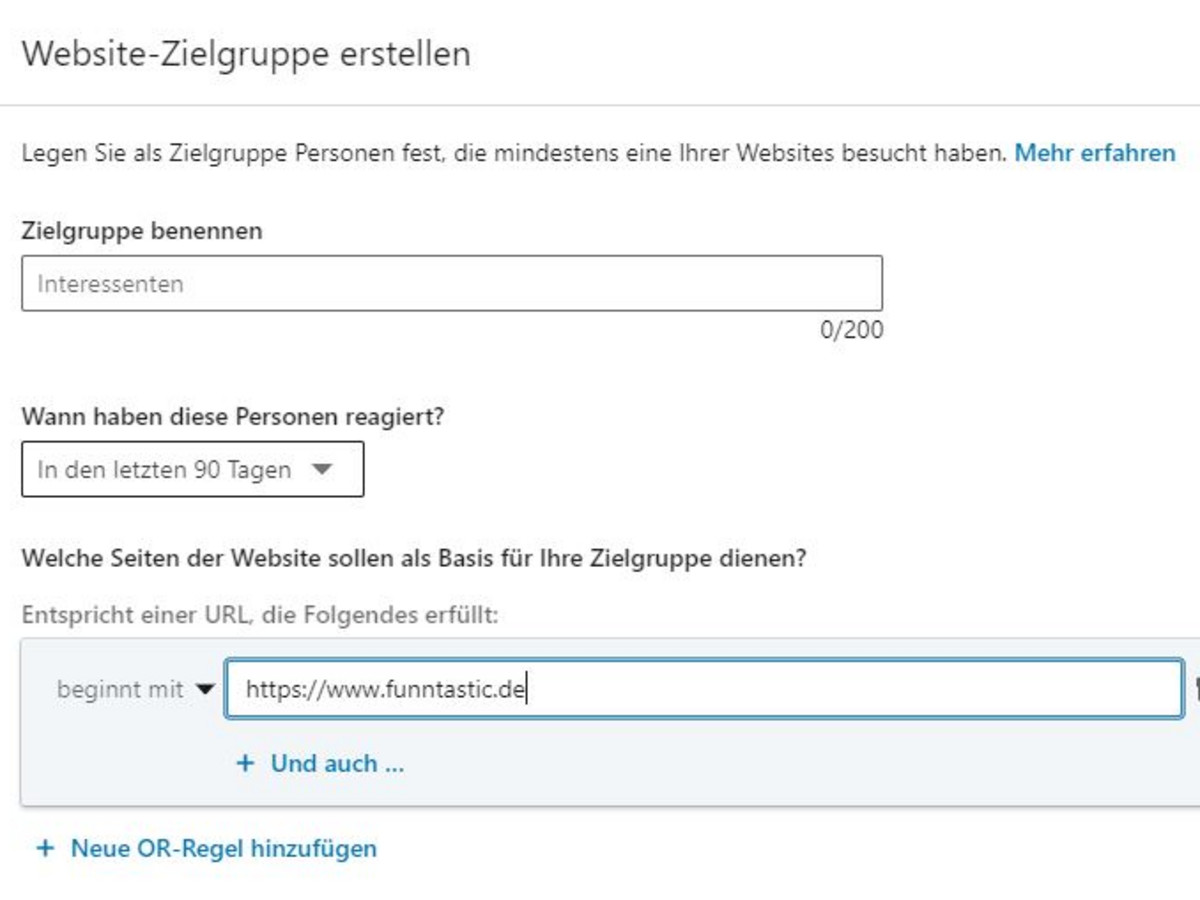The height and width of the screenshot is (900, 1200).
Task: Add another condition via 'Und auch ...'
Action: point(336,764)
